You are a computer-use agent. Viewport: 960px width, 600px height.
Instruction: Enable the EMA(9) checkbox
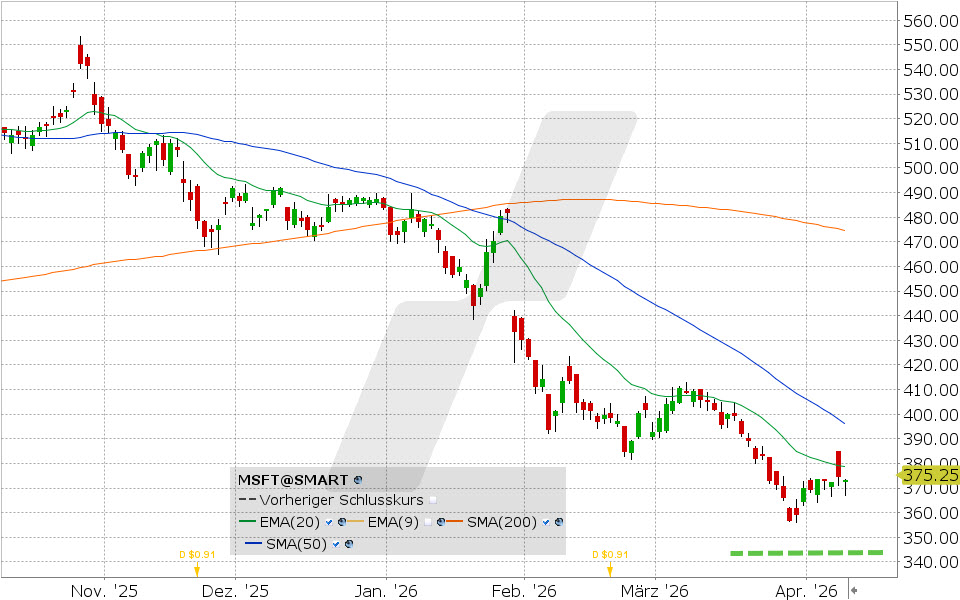click(x=430, y=522)
